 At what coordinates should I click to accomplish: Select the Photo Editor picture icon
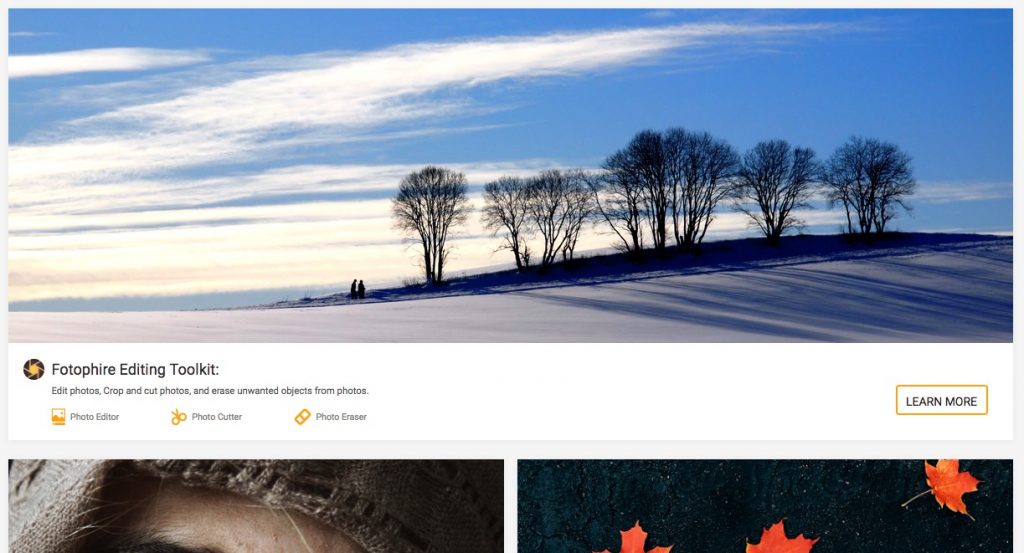click(58, 417)
